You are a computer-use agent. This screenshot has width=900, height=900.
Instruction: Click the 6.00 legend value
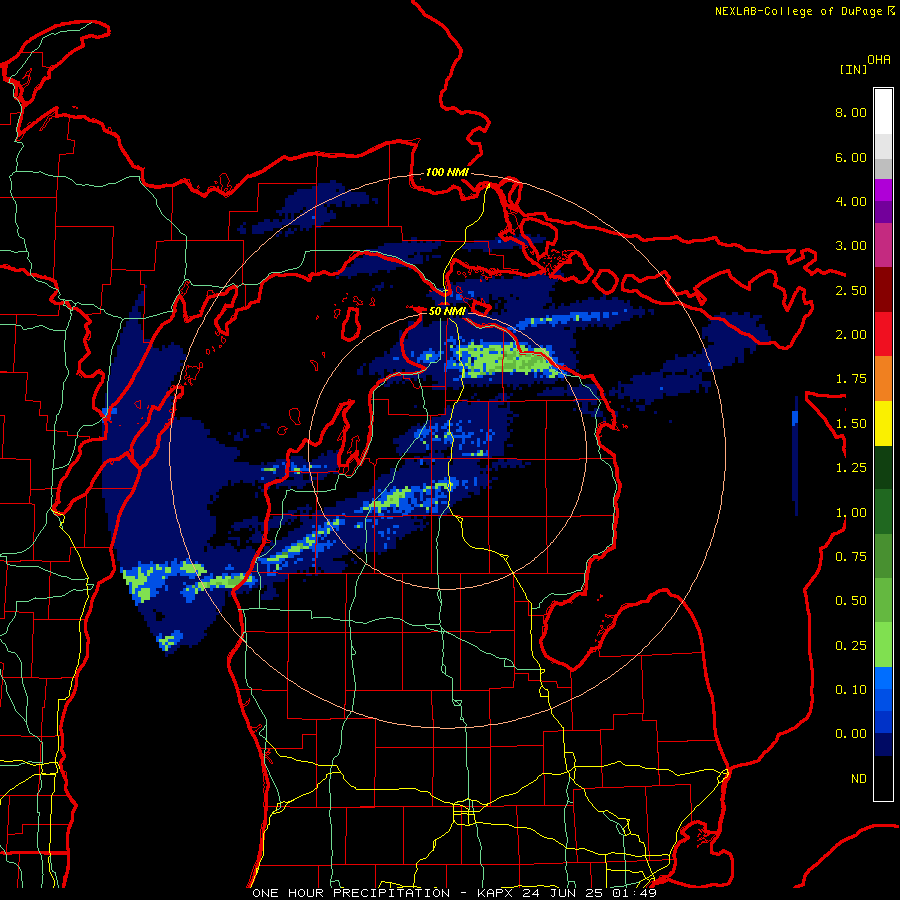click(x=851, y=157)
